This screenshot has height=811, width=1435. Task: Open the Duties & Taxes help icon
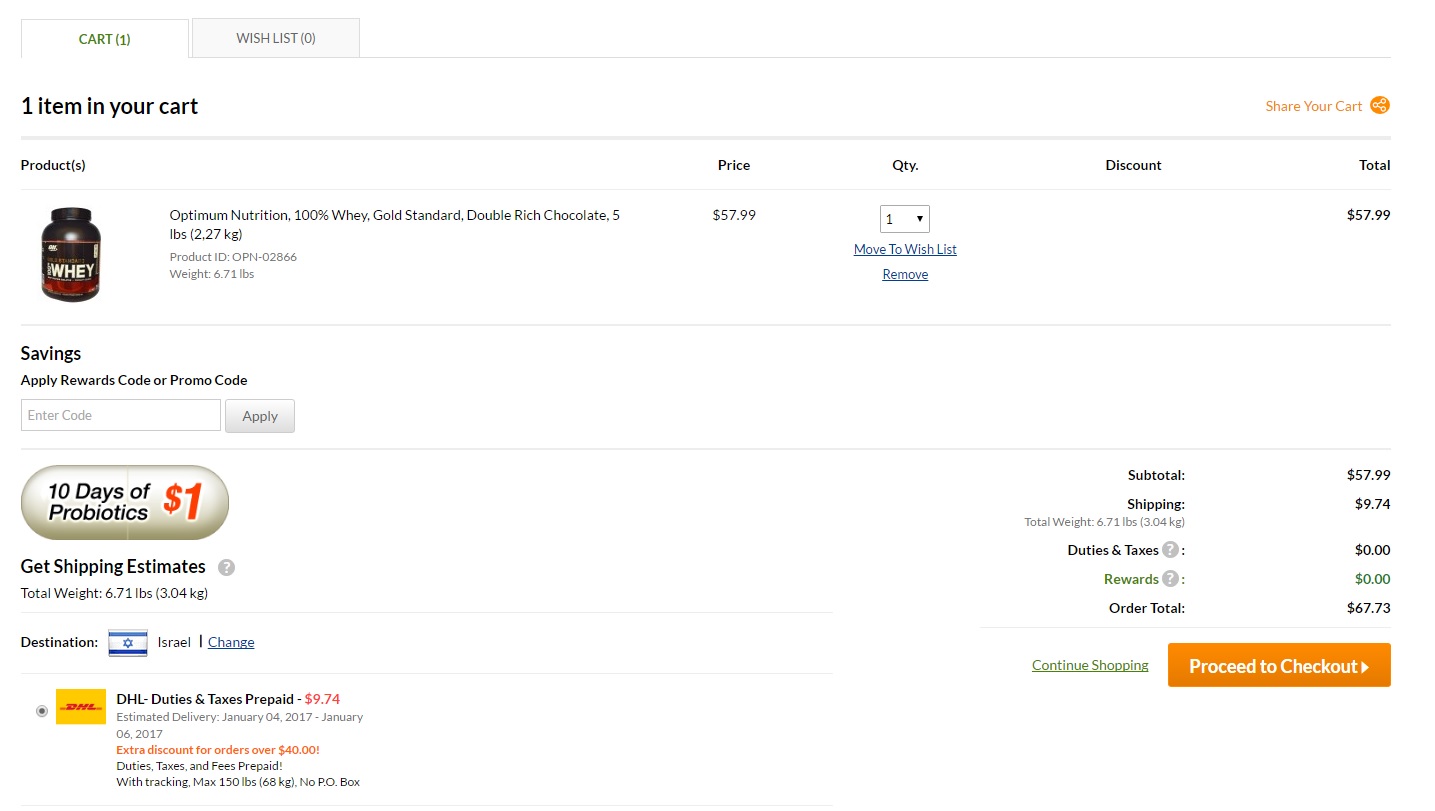coord(1170,550)
